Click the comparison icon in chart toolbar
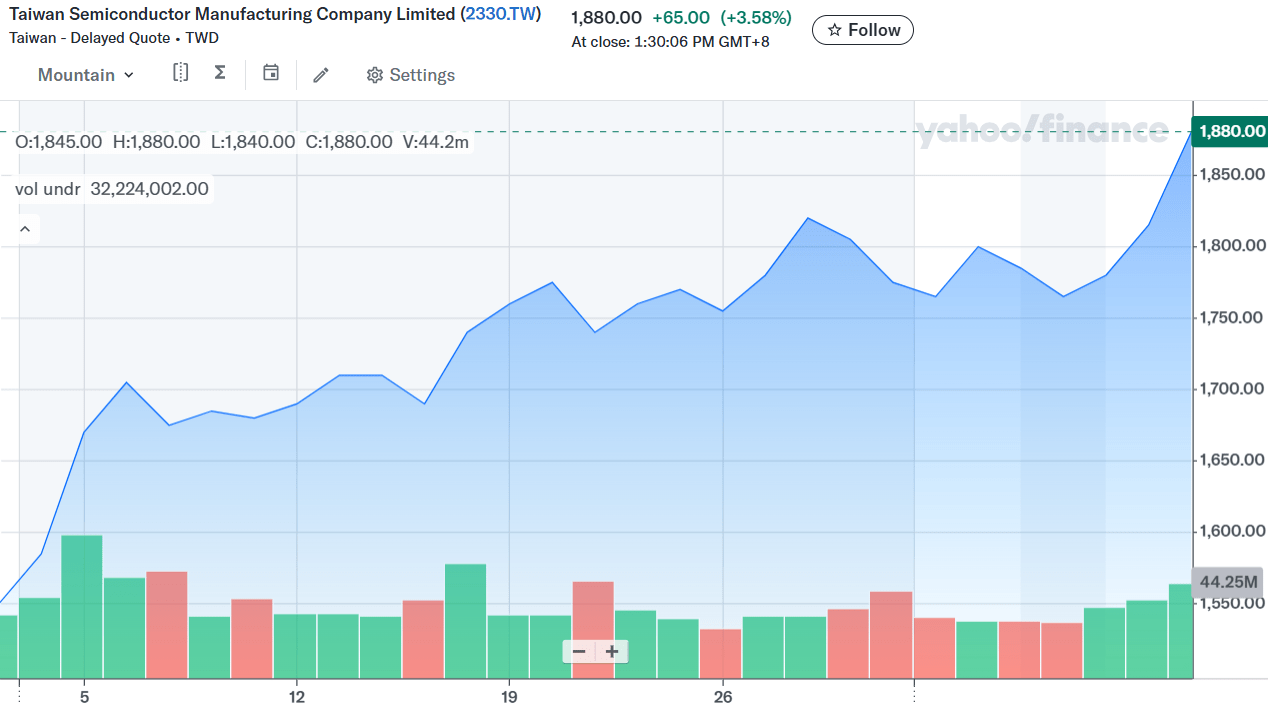The height and width of the screenshot is (704, 1268). 180,73
